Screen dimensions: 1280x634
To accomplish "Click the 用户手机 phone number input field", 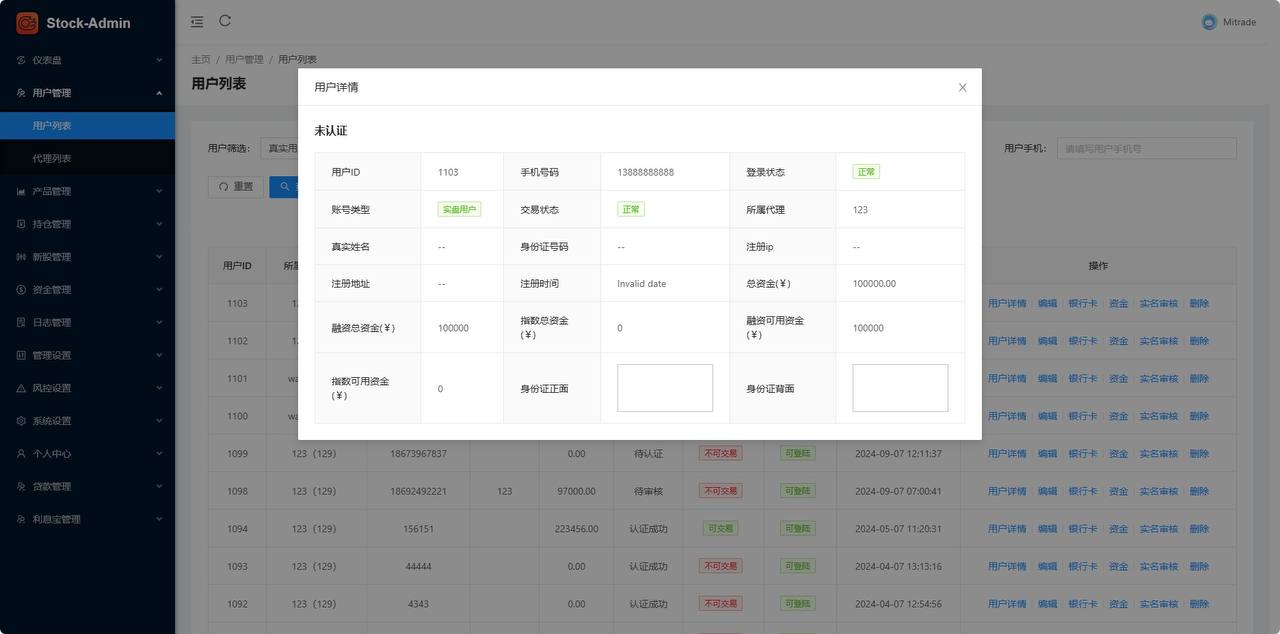I will click(x=1145, y=146).
